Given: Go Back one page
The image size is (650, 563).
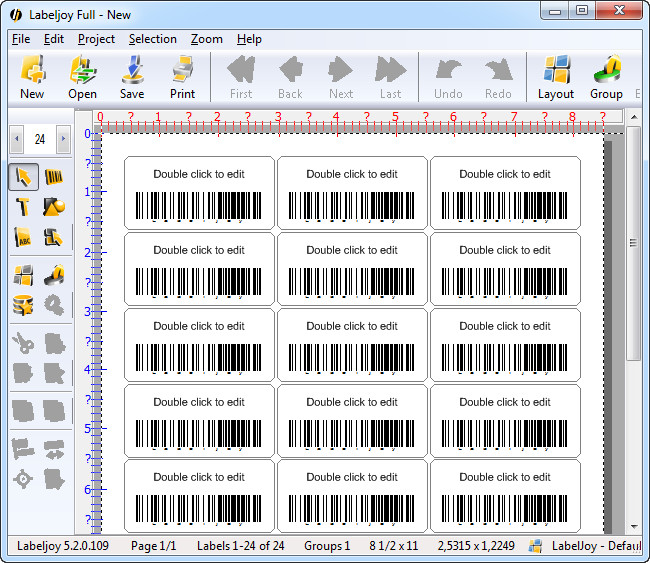Looking at the screenshot, I should click(x=290, y=77).
